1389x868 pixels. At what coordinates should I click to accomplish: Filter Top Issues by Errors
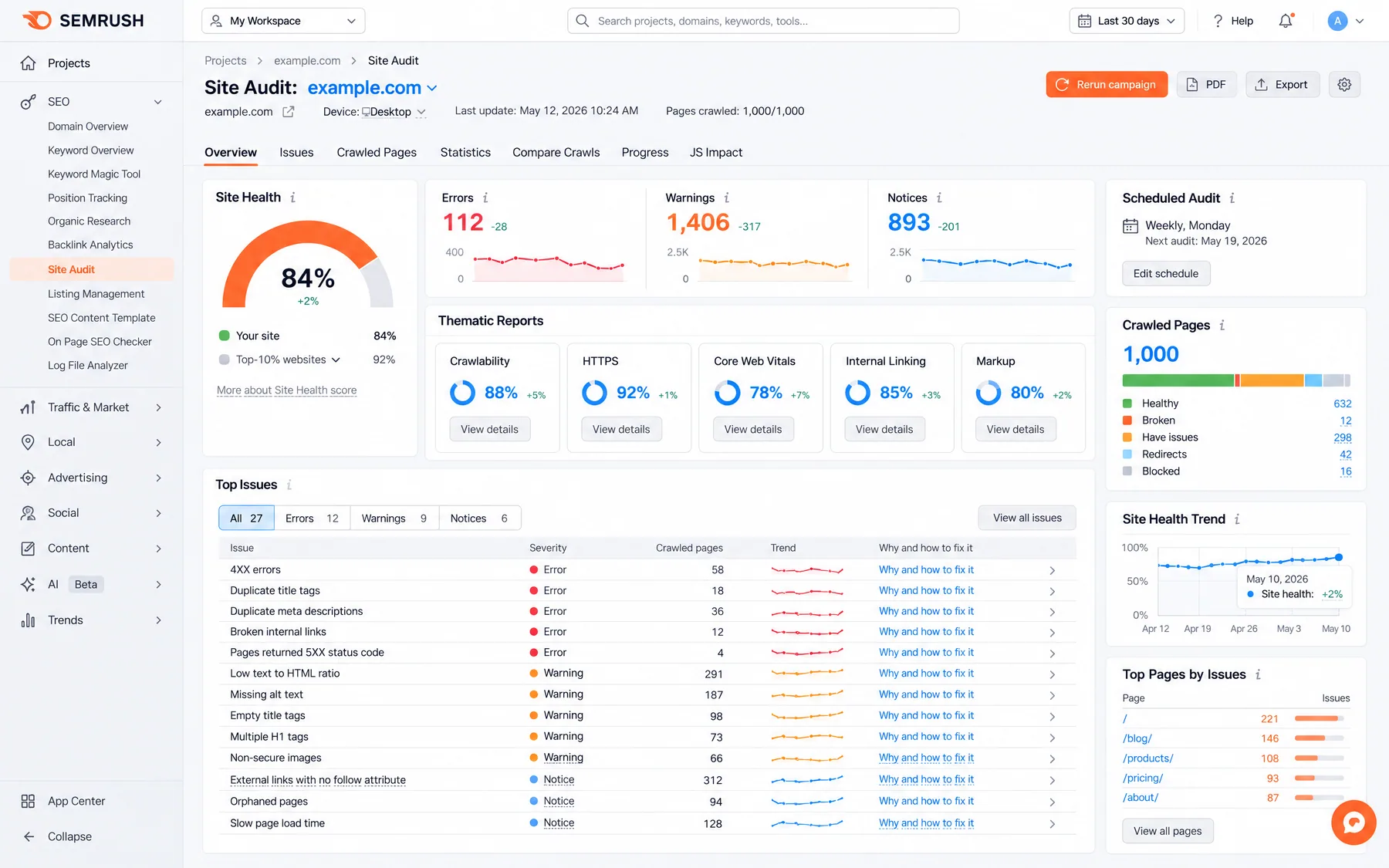click(312, 518)
